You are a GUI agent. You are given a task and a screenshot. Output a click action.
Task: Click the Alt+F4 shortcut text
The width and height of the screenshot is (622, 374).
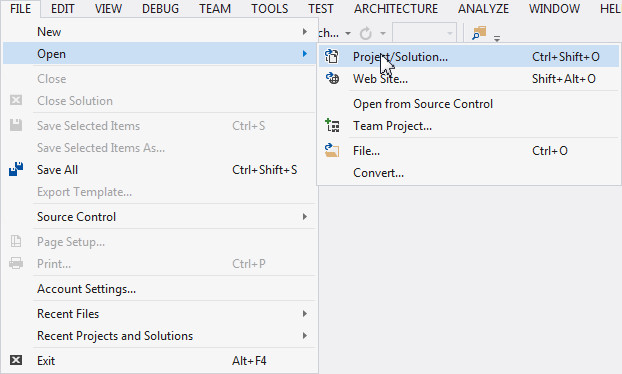[249, 361]
